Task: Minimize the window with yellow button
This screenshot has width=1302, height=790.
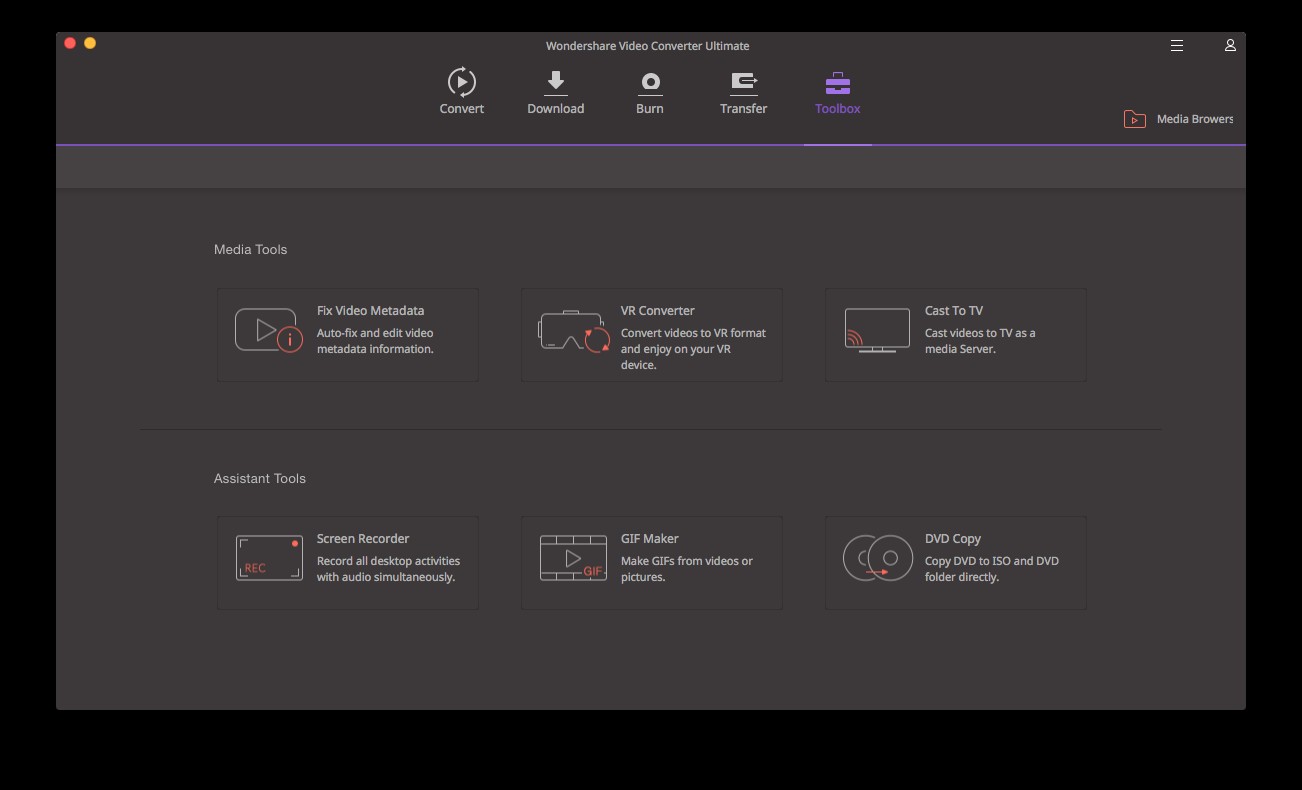Action: click(90, 43)
